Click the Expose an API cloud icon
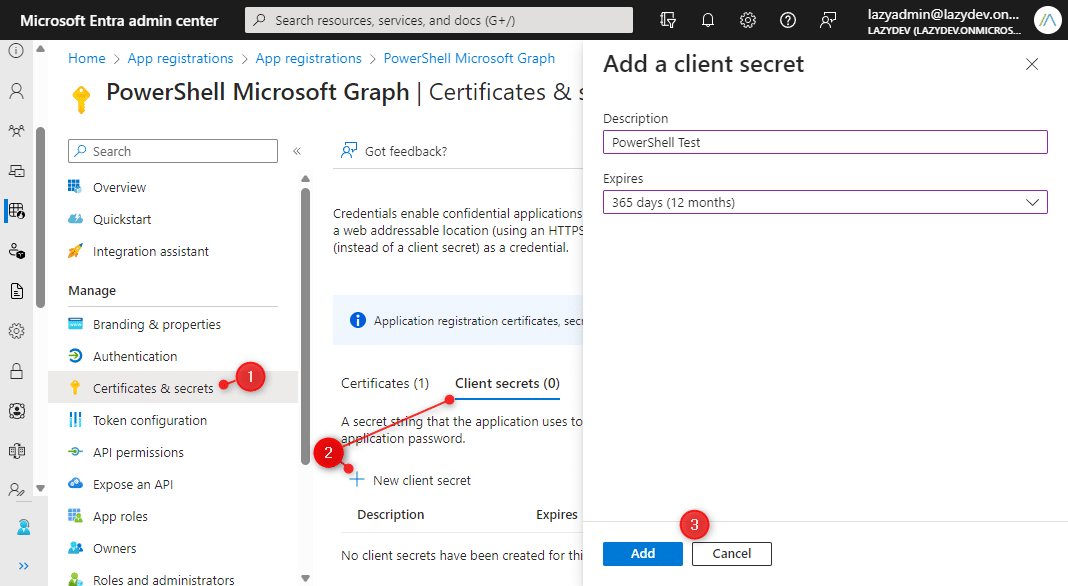Image resolution: width=1068 pixels, height=586 pixels. pyautogui.click(x=75, y=484)
